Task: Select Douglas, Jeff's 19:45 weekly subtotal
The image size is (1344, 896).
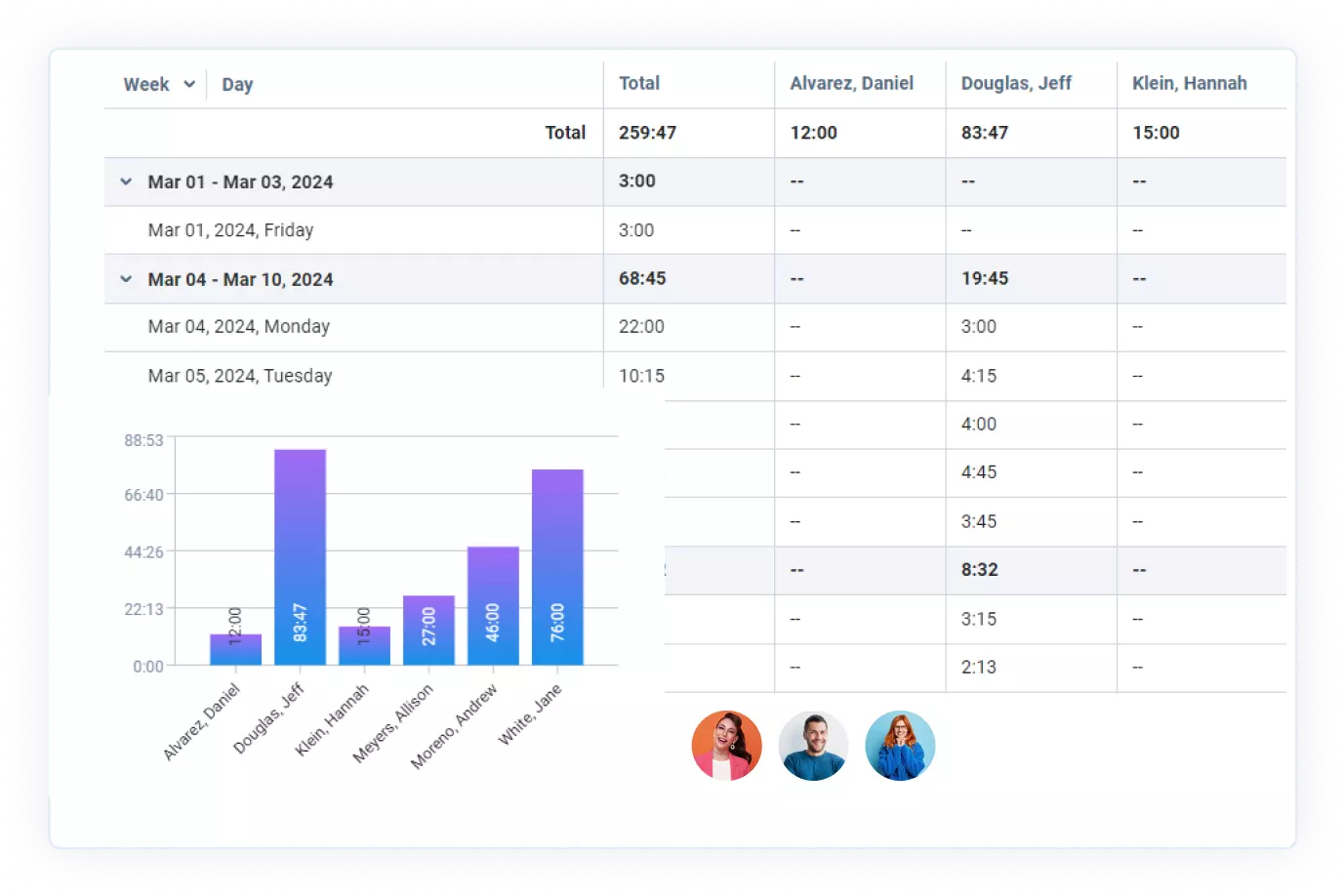Action: click(985, 278)
